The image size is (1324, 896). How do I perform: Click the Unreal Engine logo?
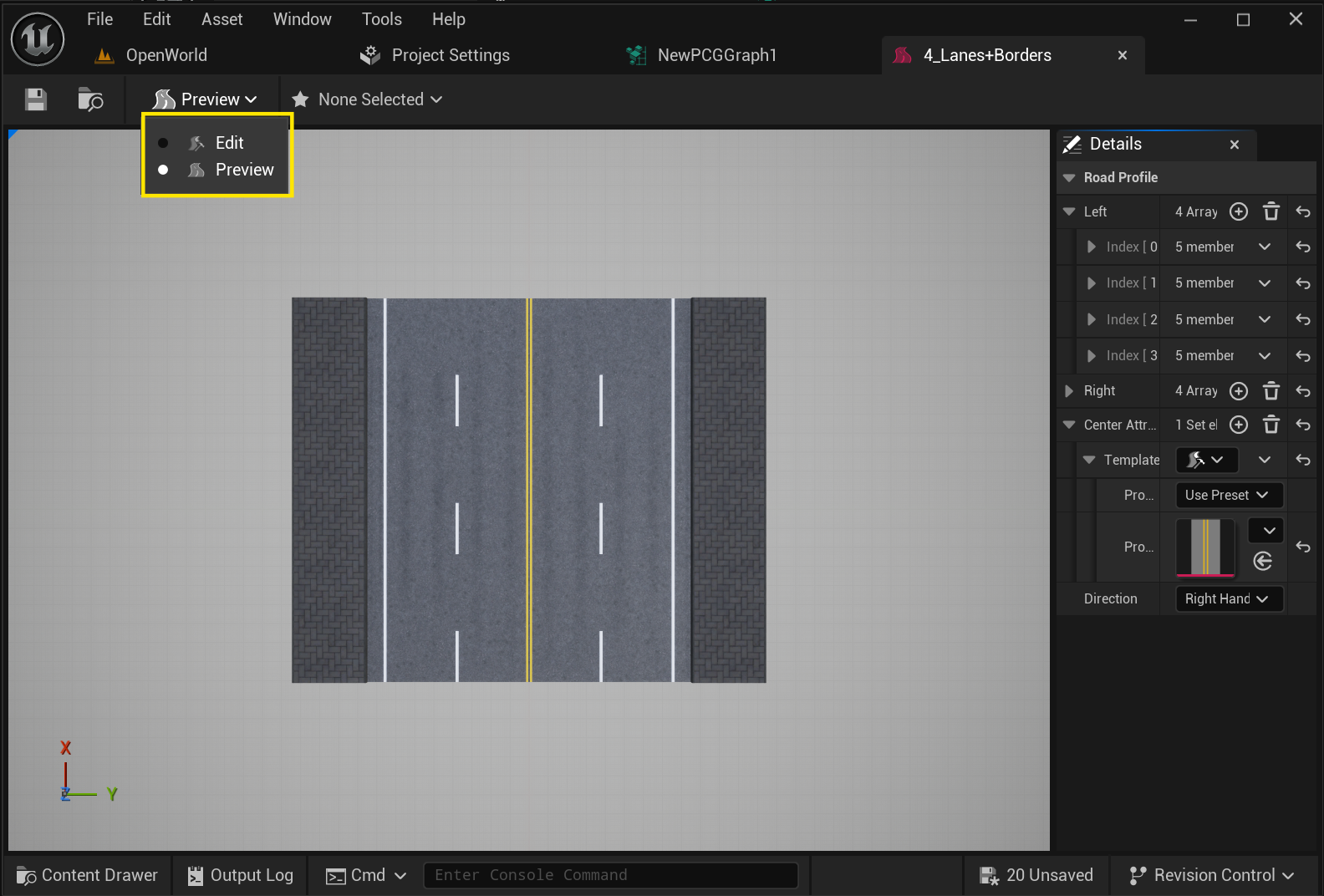coord(38,39)
